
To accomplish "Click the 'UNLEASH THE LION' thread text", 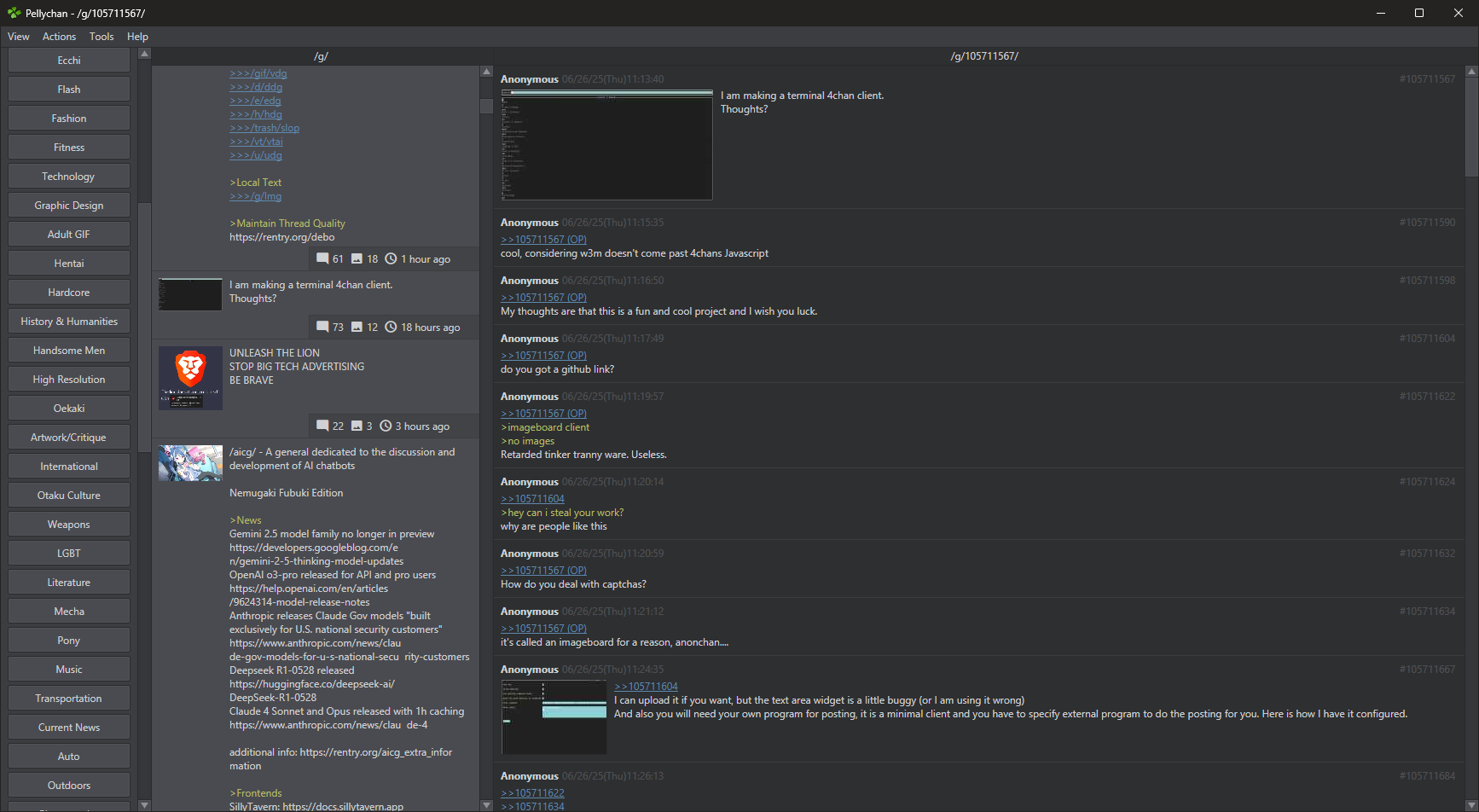I will pos(275,353).
